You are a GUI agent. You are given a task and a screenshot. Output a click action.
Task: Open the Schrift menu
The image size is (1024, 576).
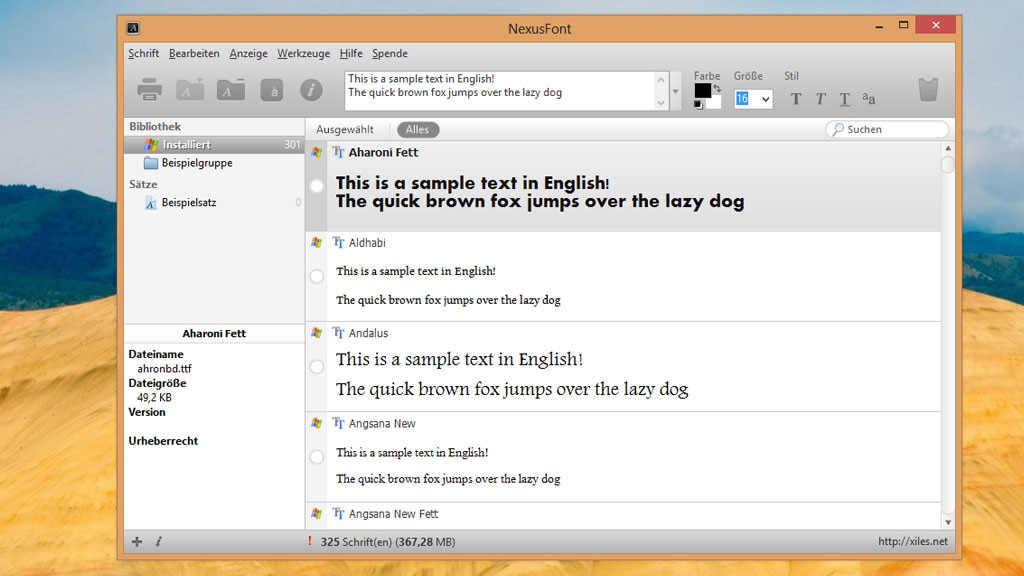click(144, 54)
